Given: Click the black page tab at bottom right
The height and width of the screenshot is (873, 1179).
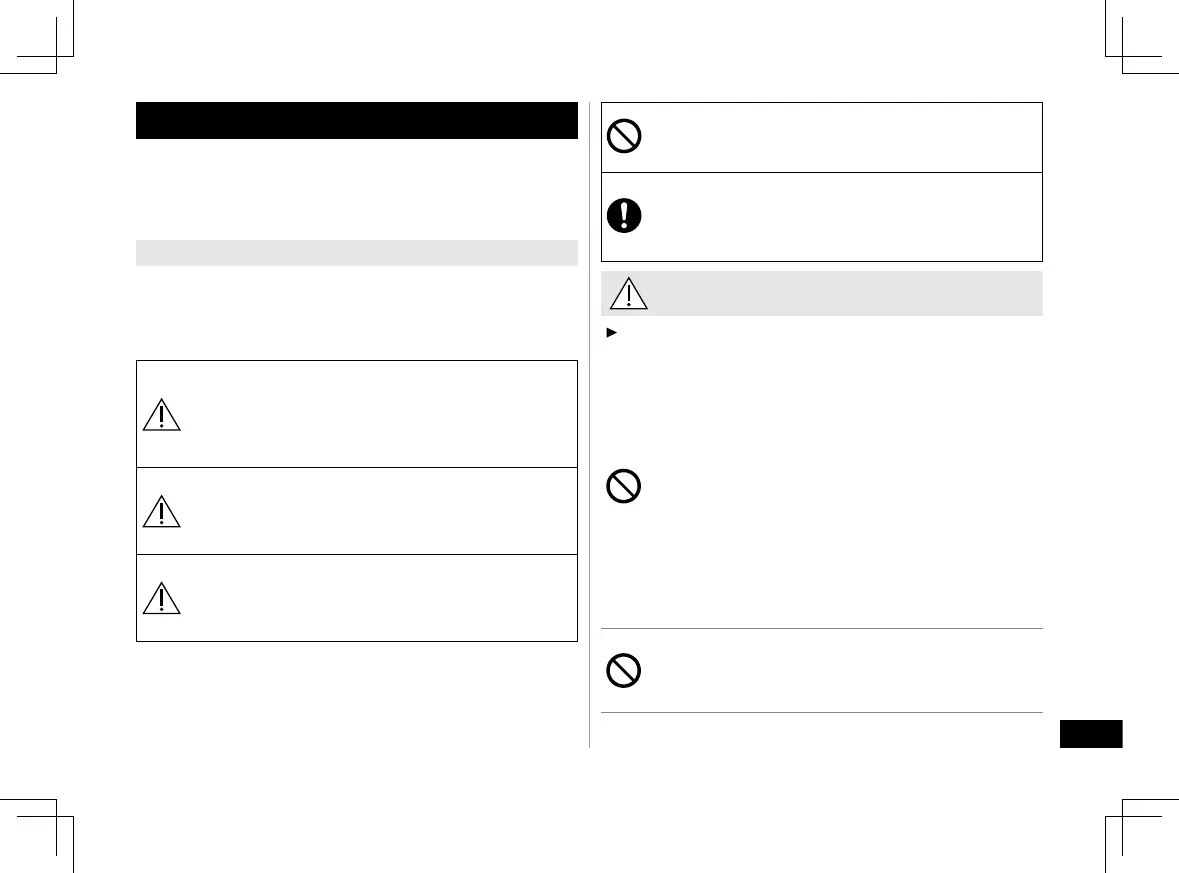Looking at the screenshot, I should pyautogui.click(x=1090, y=734).
